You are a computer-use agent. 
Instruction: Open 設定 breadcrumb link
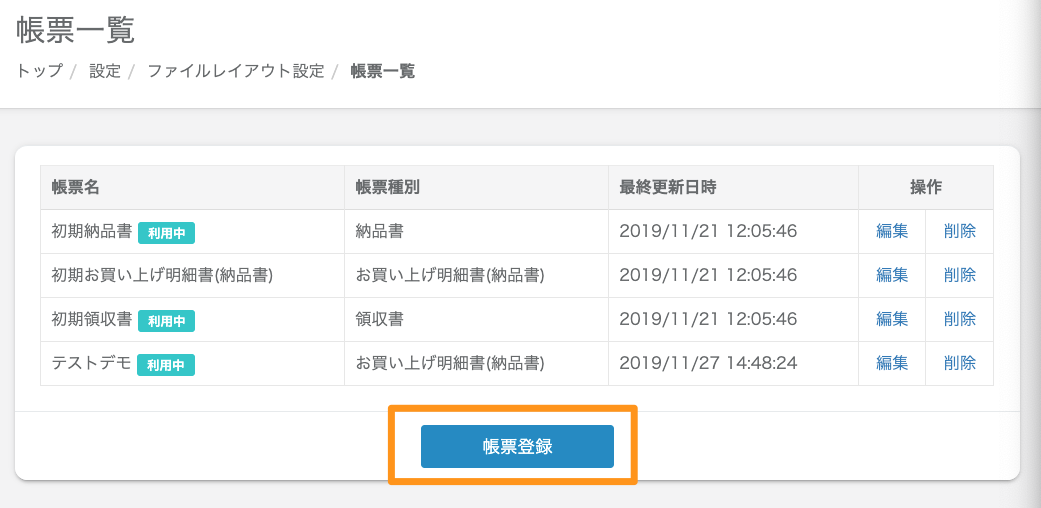104,71
